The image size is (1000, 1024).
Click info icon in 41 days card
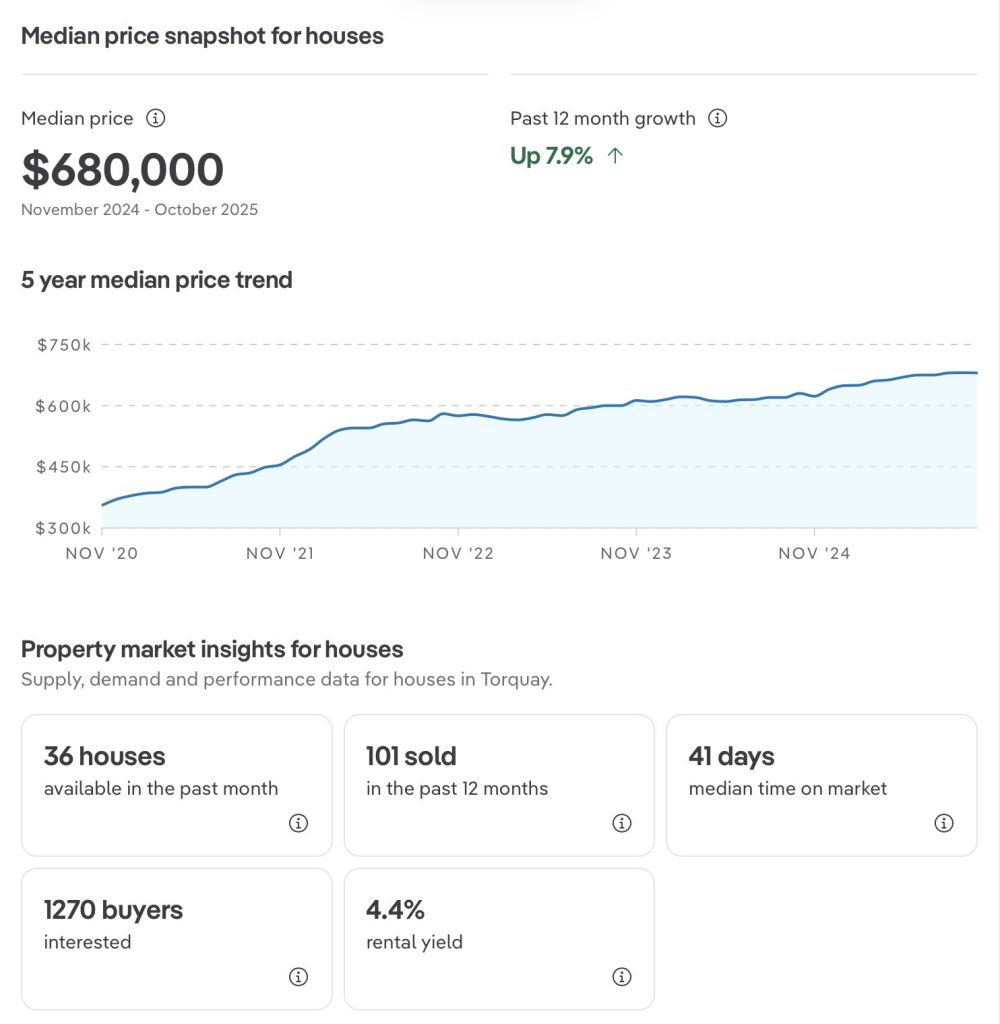[943, 823]
